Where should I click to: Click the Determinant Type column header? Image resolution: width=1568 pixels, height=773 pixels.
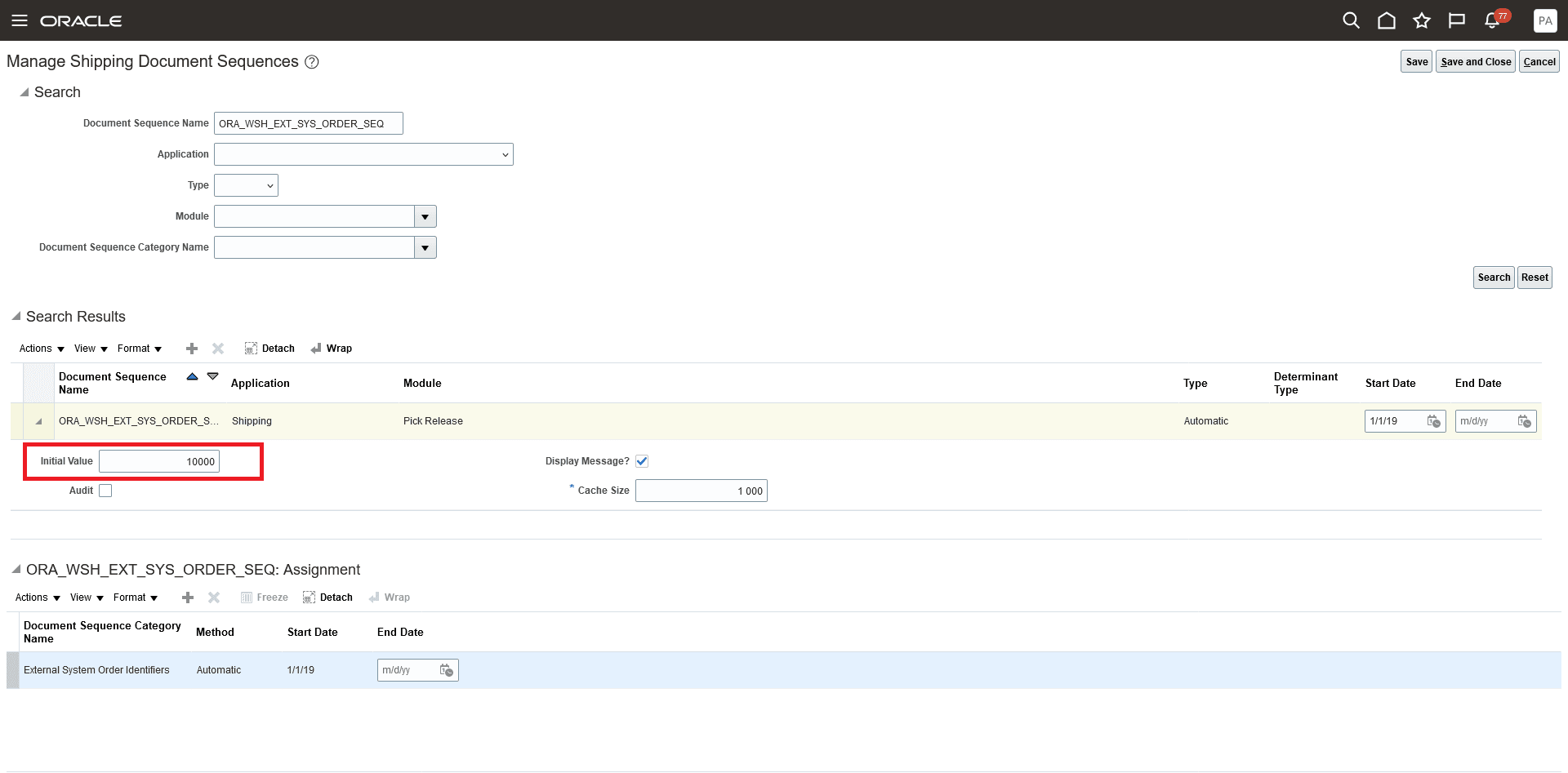(1306, 383)
